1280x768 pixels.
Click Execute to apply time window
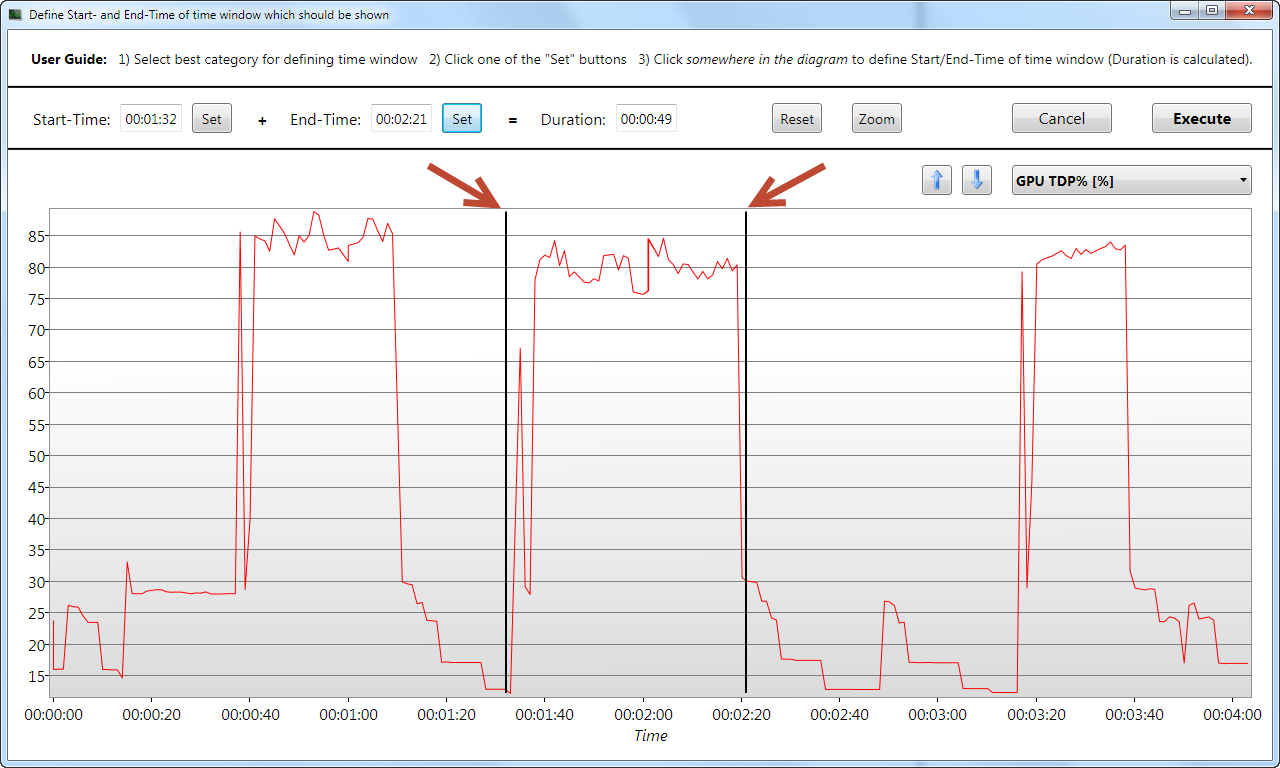point(1202,118)
